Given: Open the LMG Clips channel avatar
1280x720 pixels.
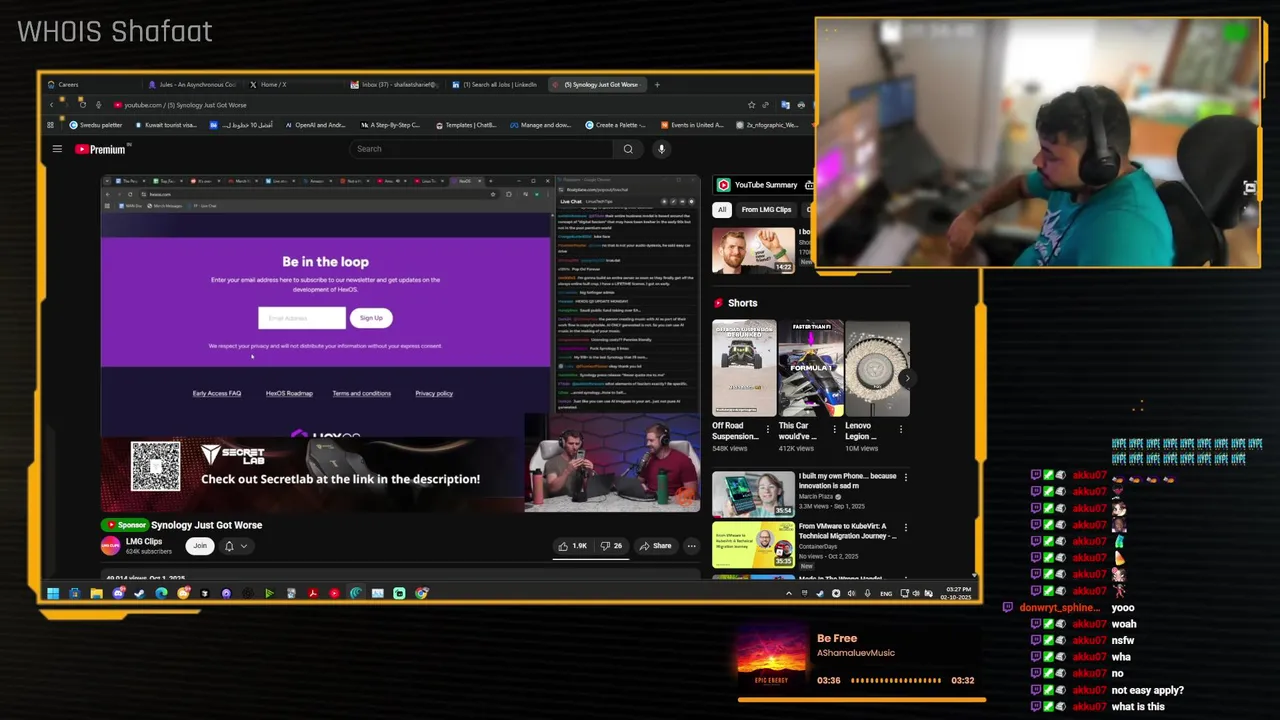Looking at the screenshot, I should point(110,546).
